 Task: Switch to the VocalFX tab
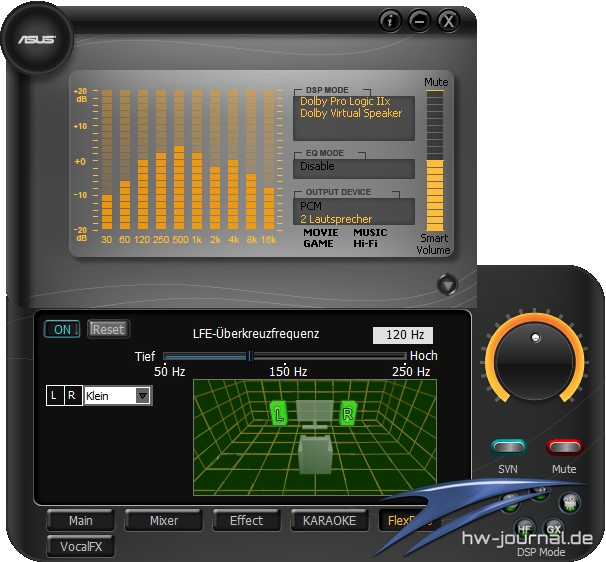(x=80, y=547)
